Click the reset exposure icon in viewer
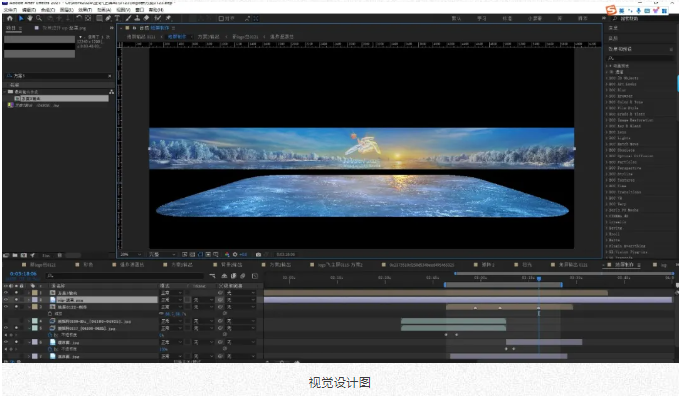This screenshot has width=679, height=396. 235,254
